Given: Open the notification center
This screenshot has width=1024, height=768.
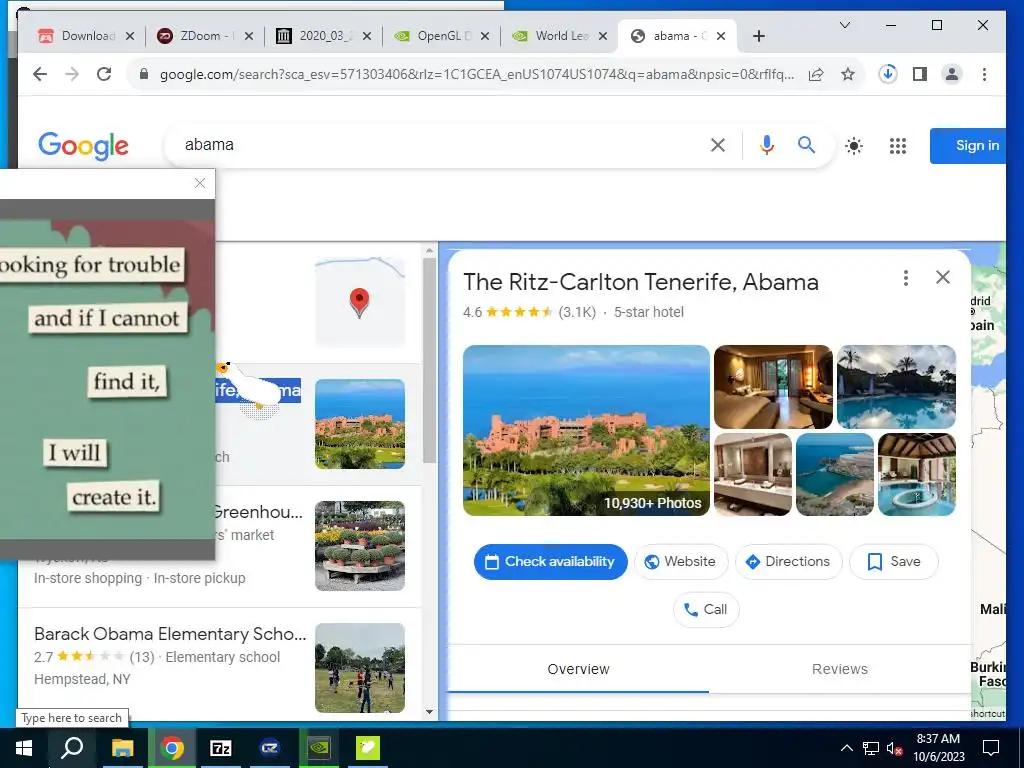Looking at the screenshot, I should [x=991, y=748].
